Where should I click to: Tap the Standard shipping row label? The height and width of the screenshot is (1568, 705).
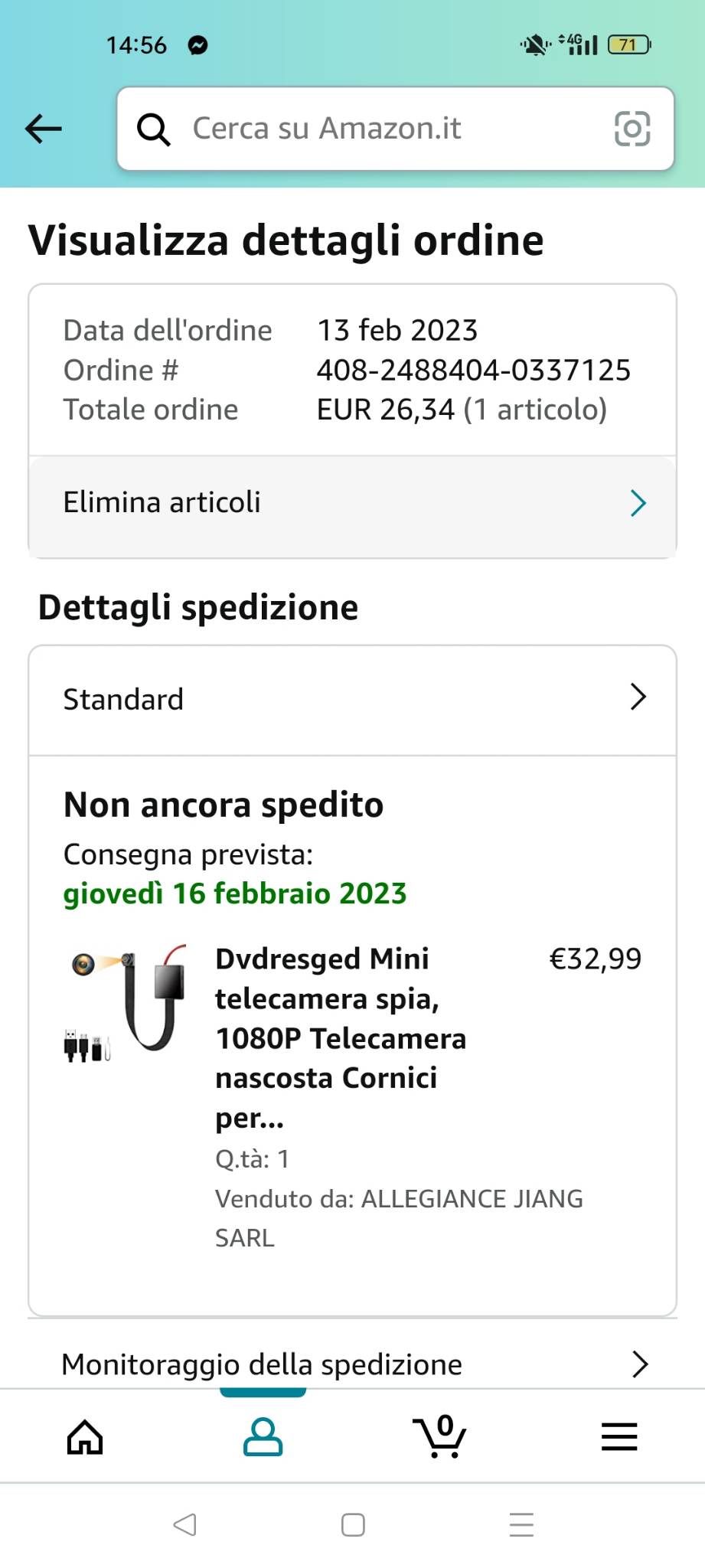[x=123, y=699]
